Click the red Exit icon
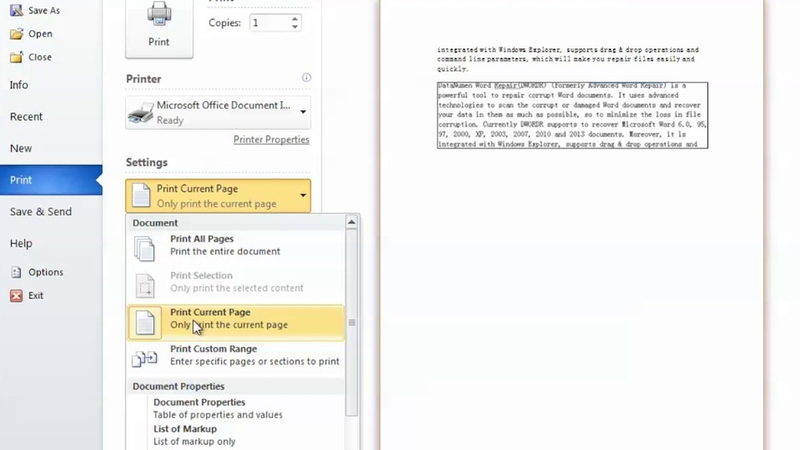The height and width of the screenshot is (450, 800). point(16,295)
